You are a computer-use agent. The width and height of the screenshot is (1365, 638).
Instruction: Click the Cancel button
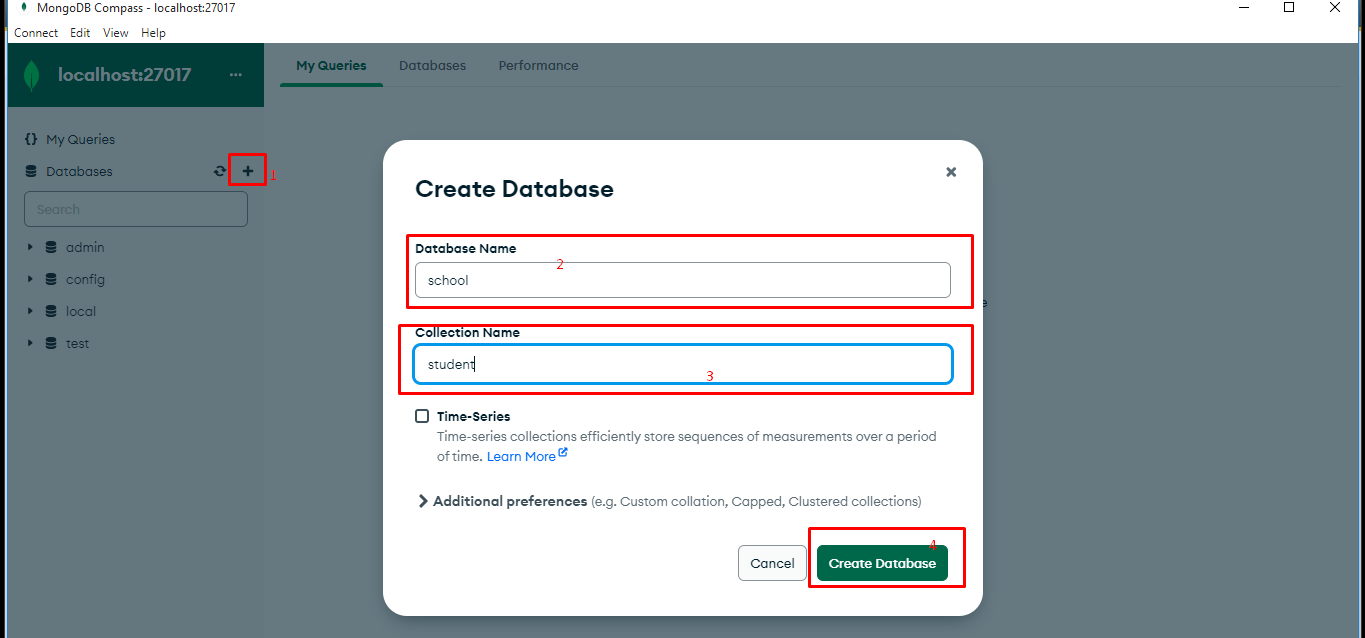(x=772, y=563)
